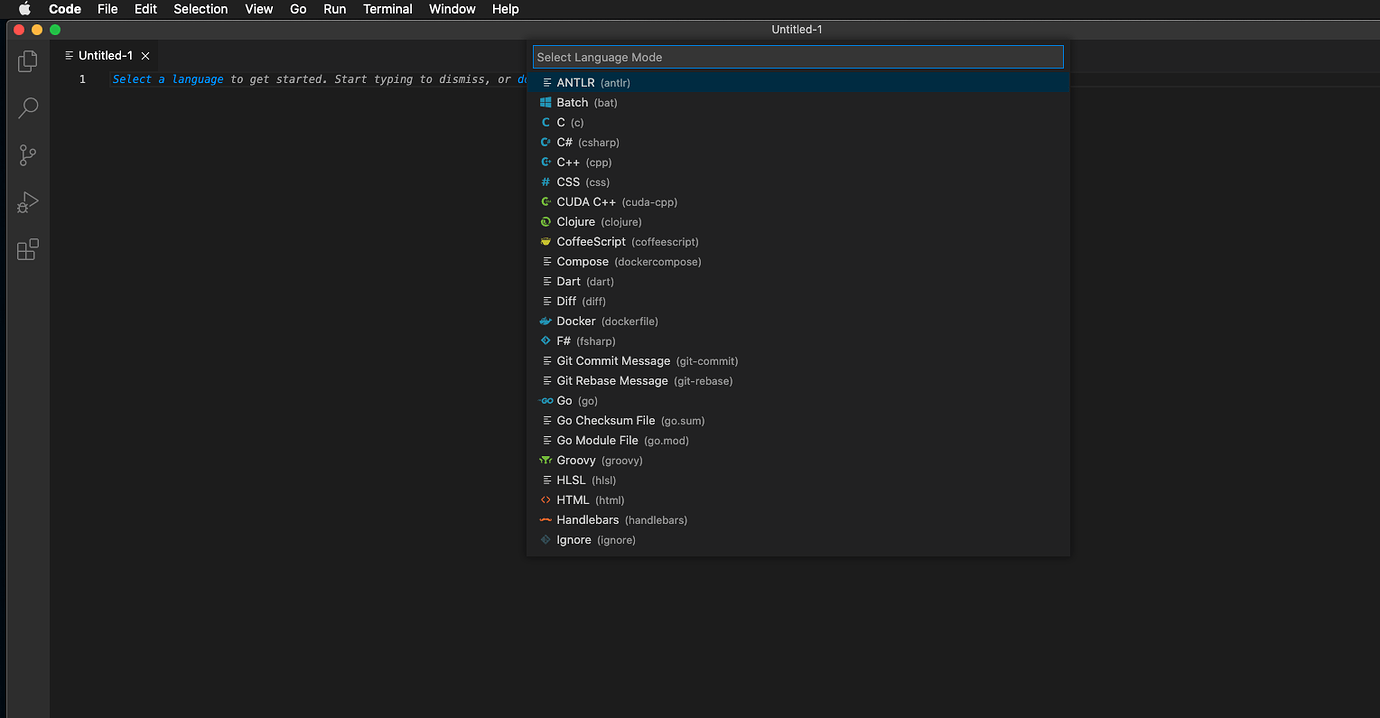Viewport: 1380px width, 718px height.
Task: Open the Code application menu
Action: (65, 9)
